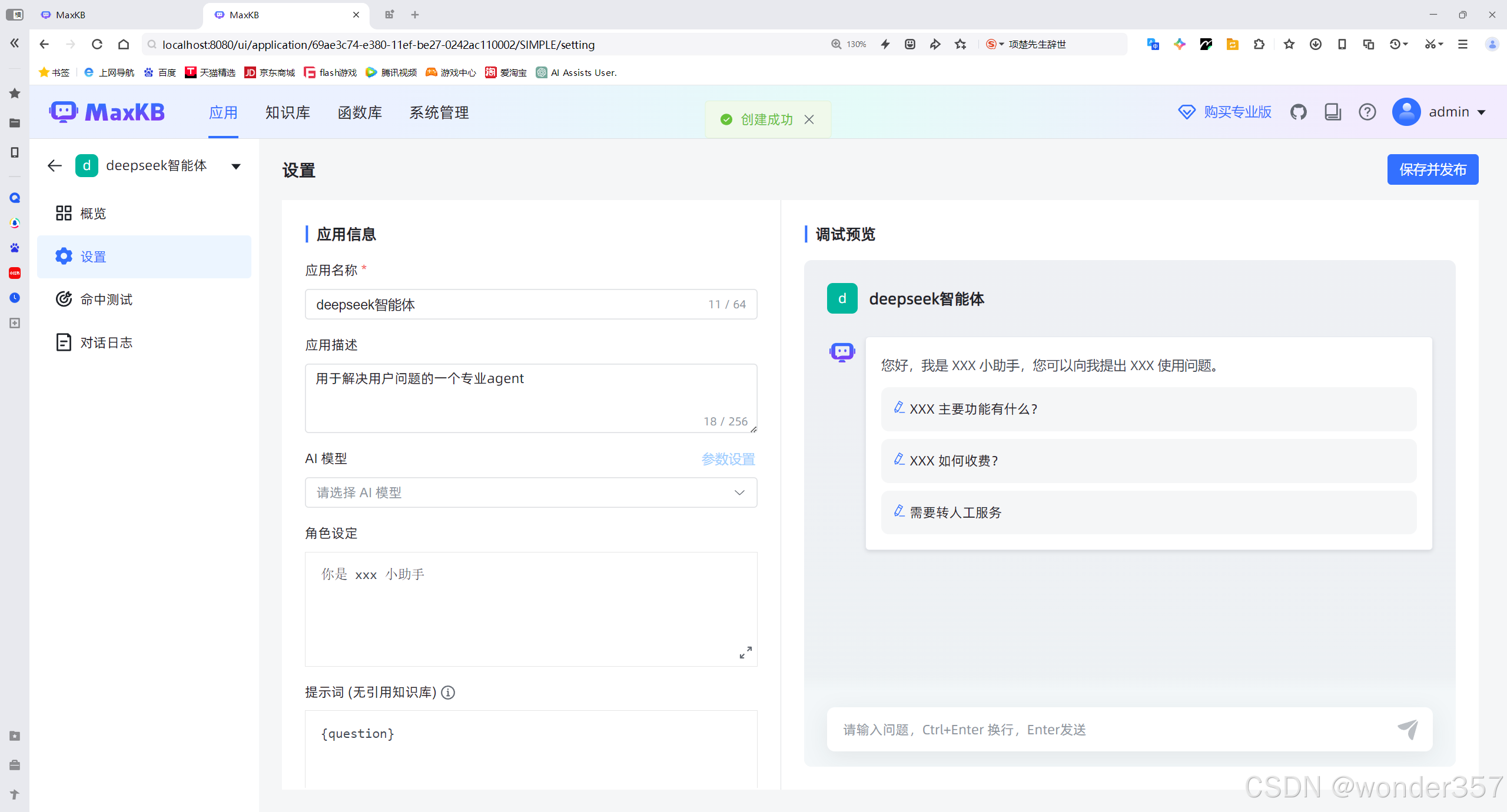The width and height of the screenshot is (1507, 812).
Task: Expand the deepseek智能体 app switcher arrow
Action: [235, 166]
